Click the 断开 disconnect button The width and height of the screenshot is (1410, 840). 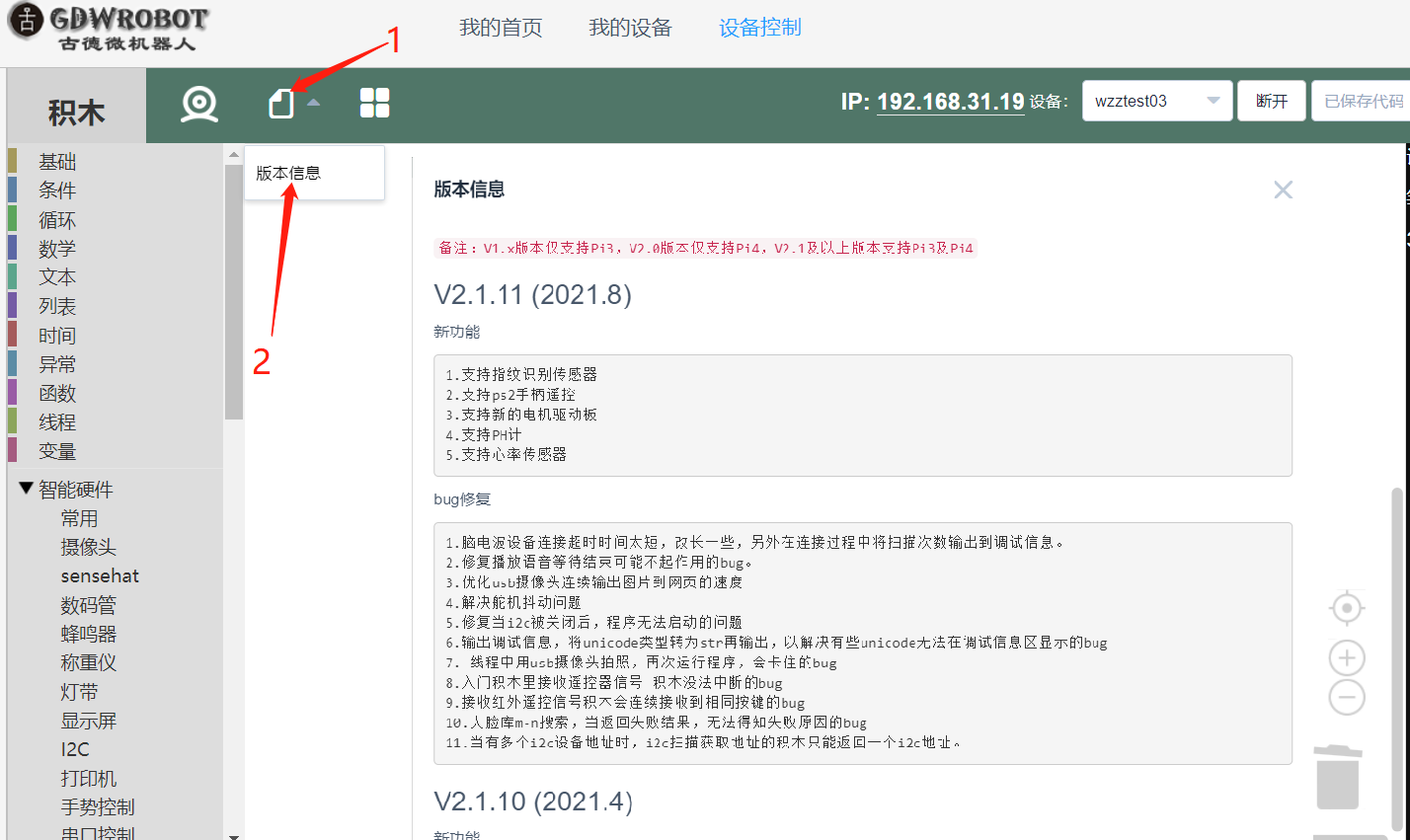click(x=1272, y=101)
